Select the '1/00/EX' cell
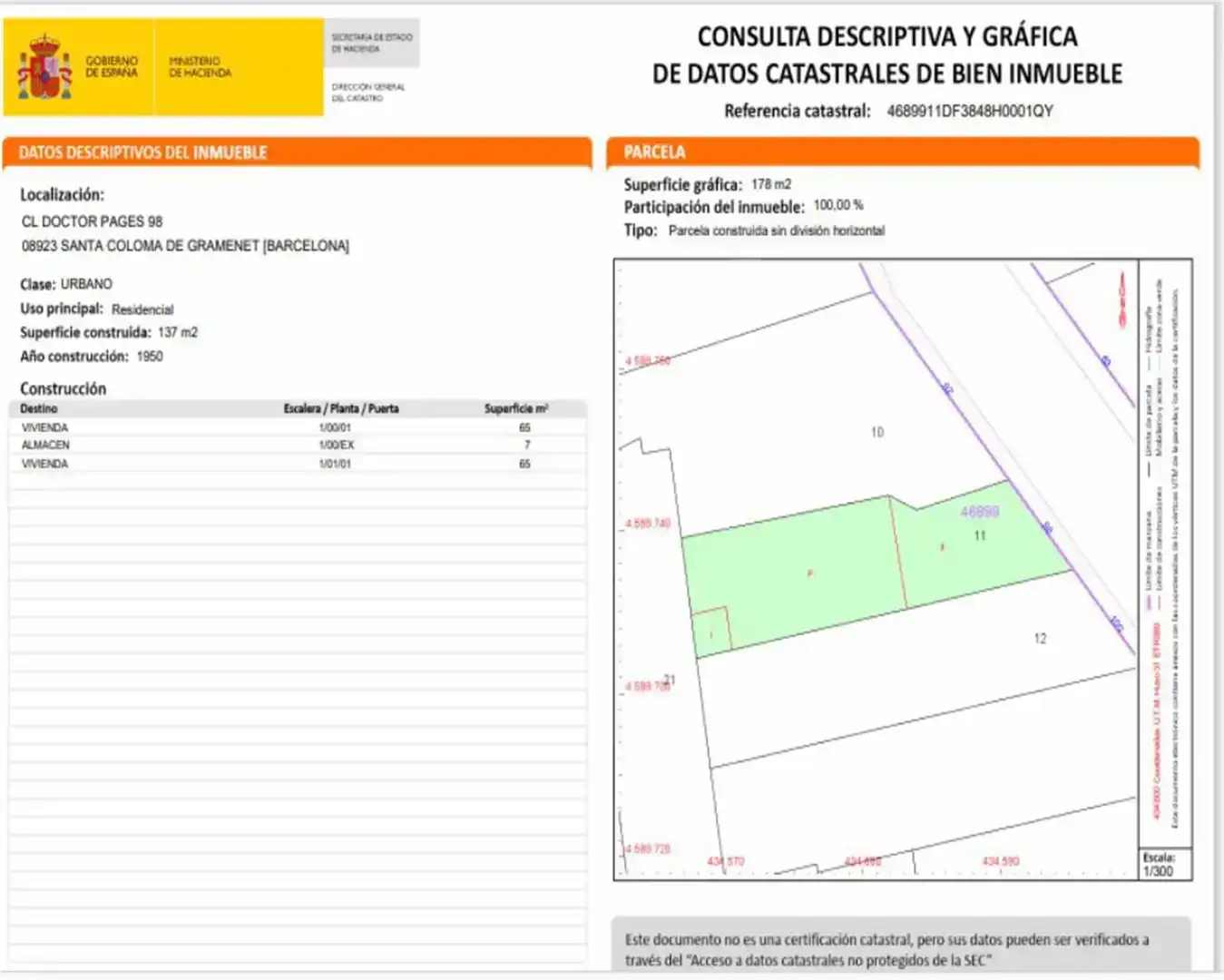This screenshot has width=1224, height=980. pyautogui.click(x=336, y=445)
